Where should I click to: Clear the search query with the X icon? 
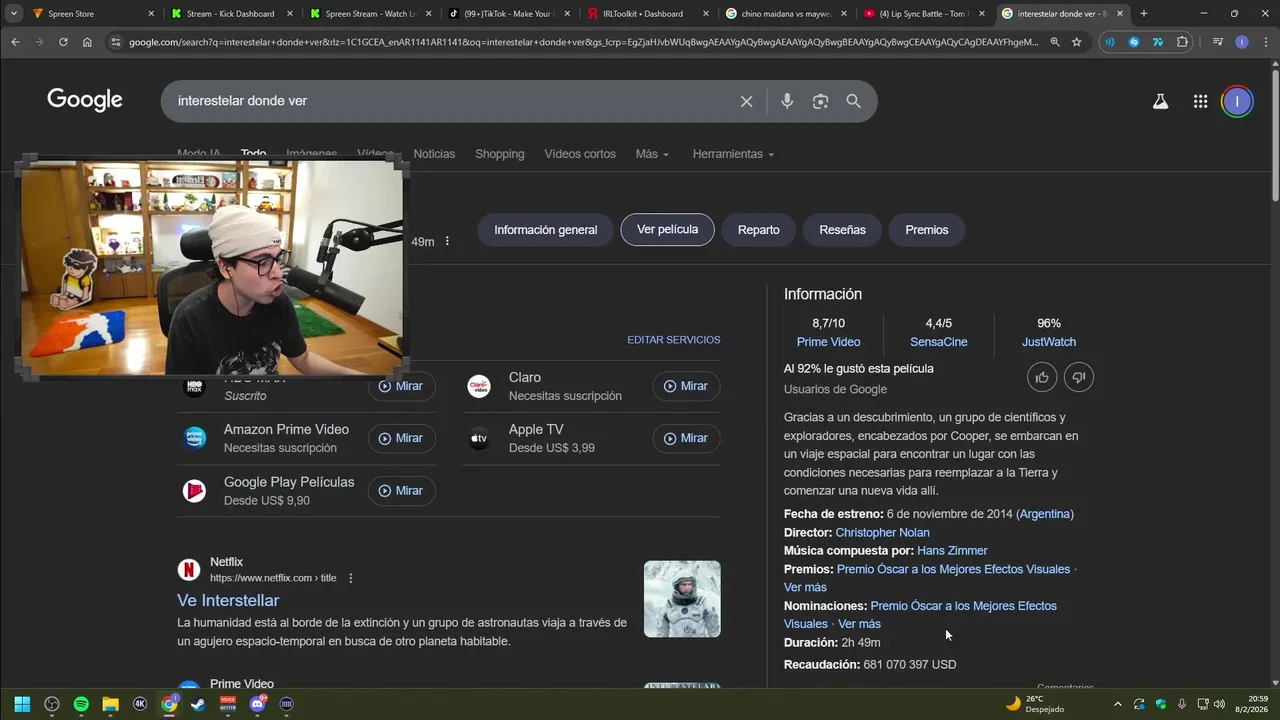pyautogui.click(x=746, y=101)
